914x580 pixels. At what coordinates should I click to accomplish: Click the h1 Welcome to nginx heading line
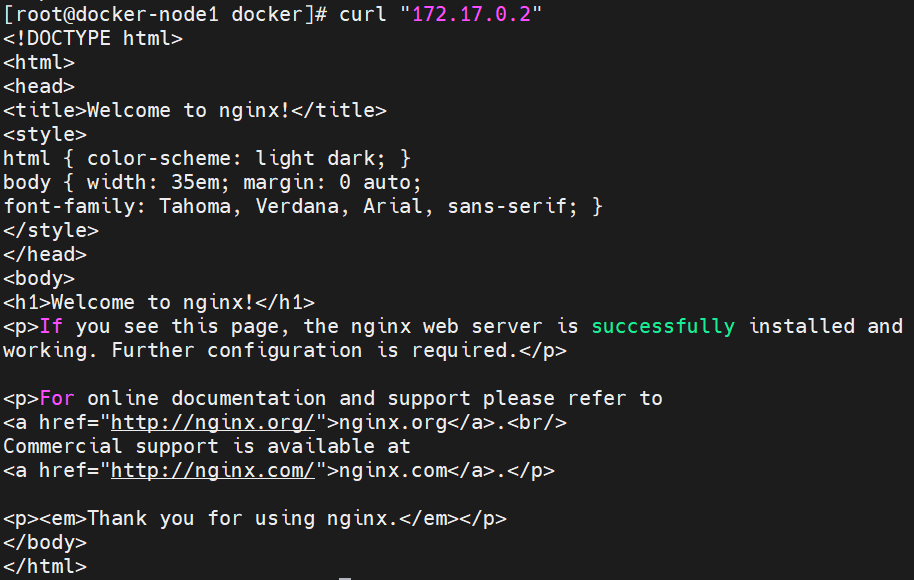pos(159,302)
